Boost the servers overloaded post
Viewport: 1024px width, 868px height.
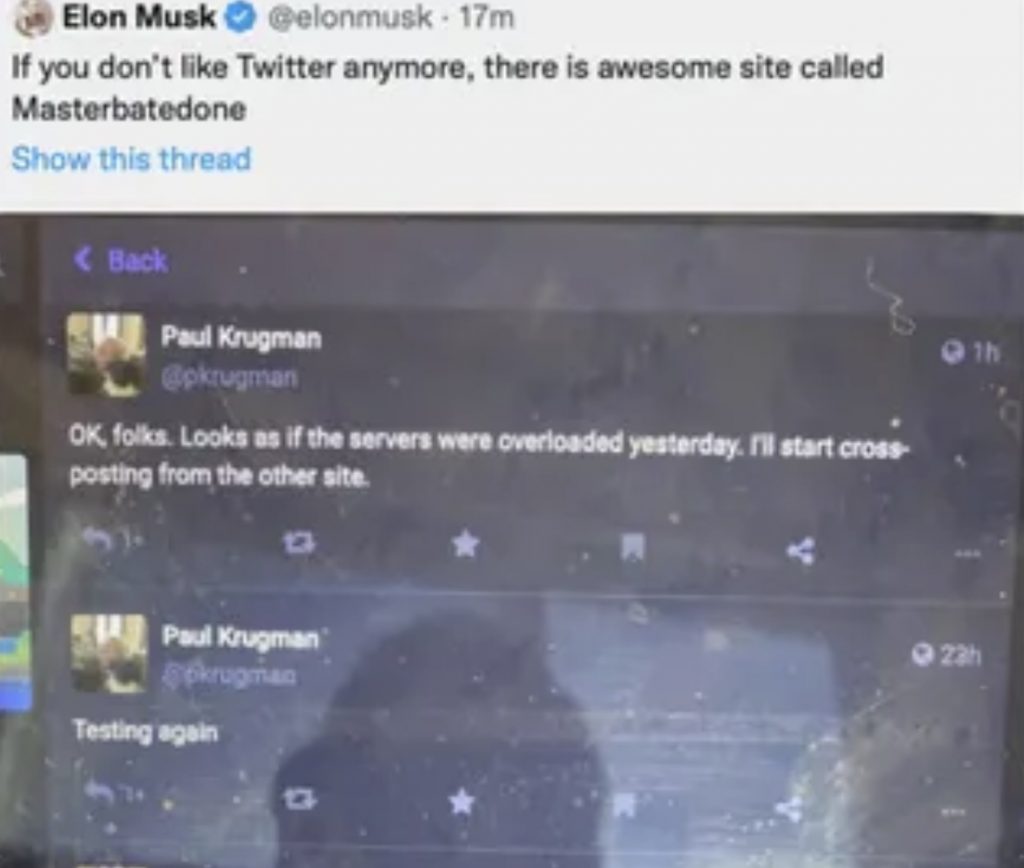(300, 541)
